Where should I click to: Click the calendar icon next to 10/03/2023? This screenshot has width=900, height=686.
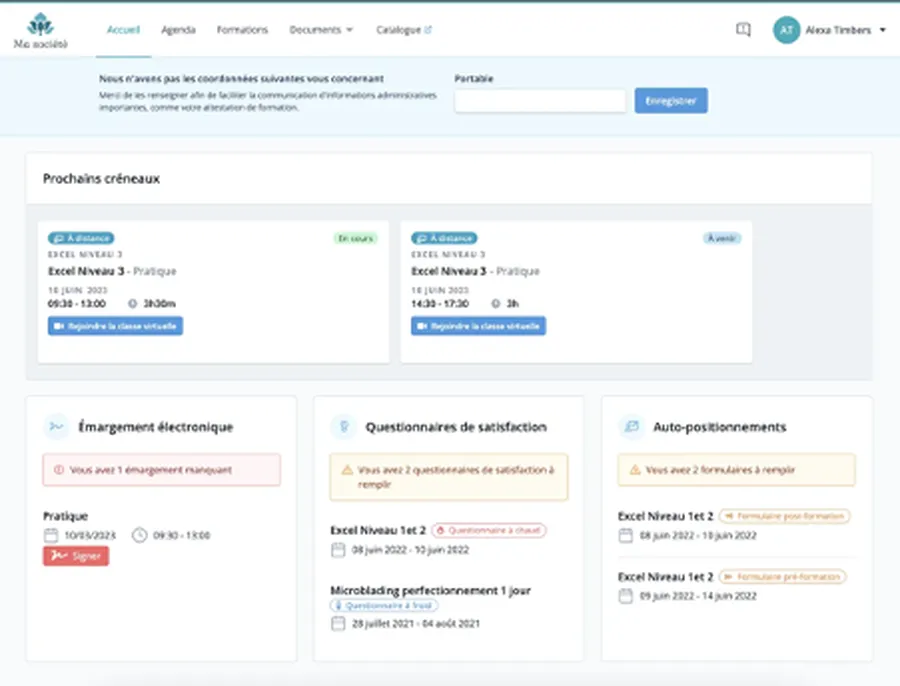coord(51,535)
